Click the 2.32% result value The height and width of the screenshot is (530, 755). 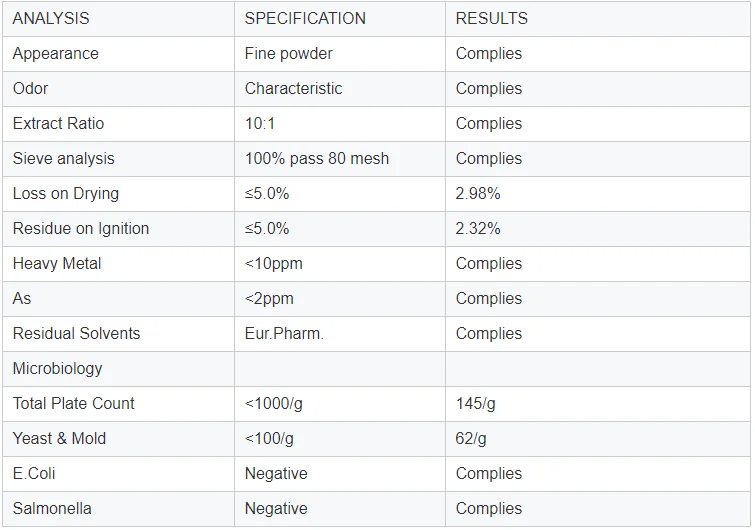tap(478, 229)
